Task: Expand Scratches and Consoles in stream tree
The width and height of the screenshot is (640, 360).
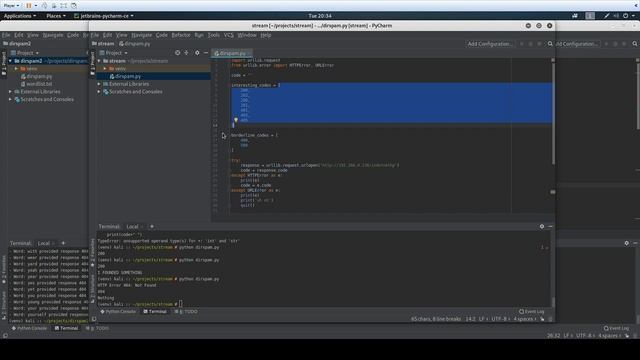Action: [99, 91]
